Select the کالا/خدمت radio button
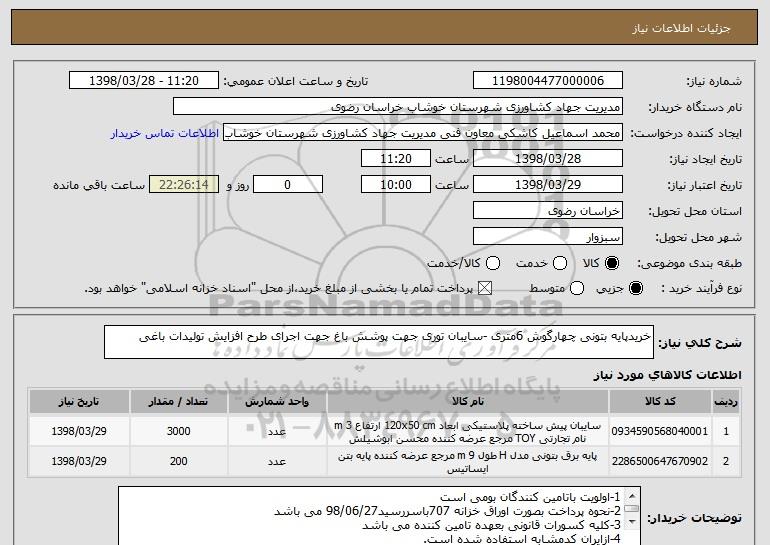 coord(493,263)
